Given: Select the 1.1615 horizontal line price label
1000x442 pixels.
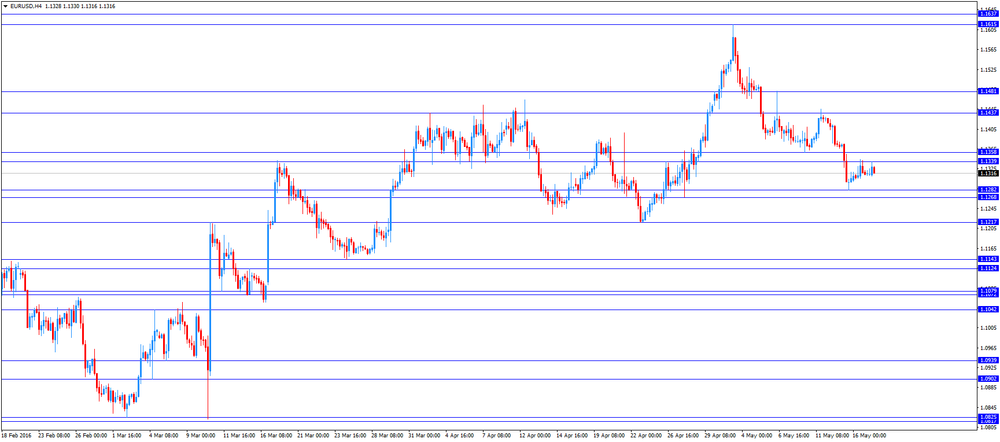Looking at the screenshot, I should tap(987, 24).
